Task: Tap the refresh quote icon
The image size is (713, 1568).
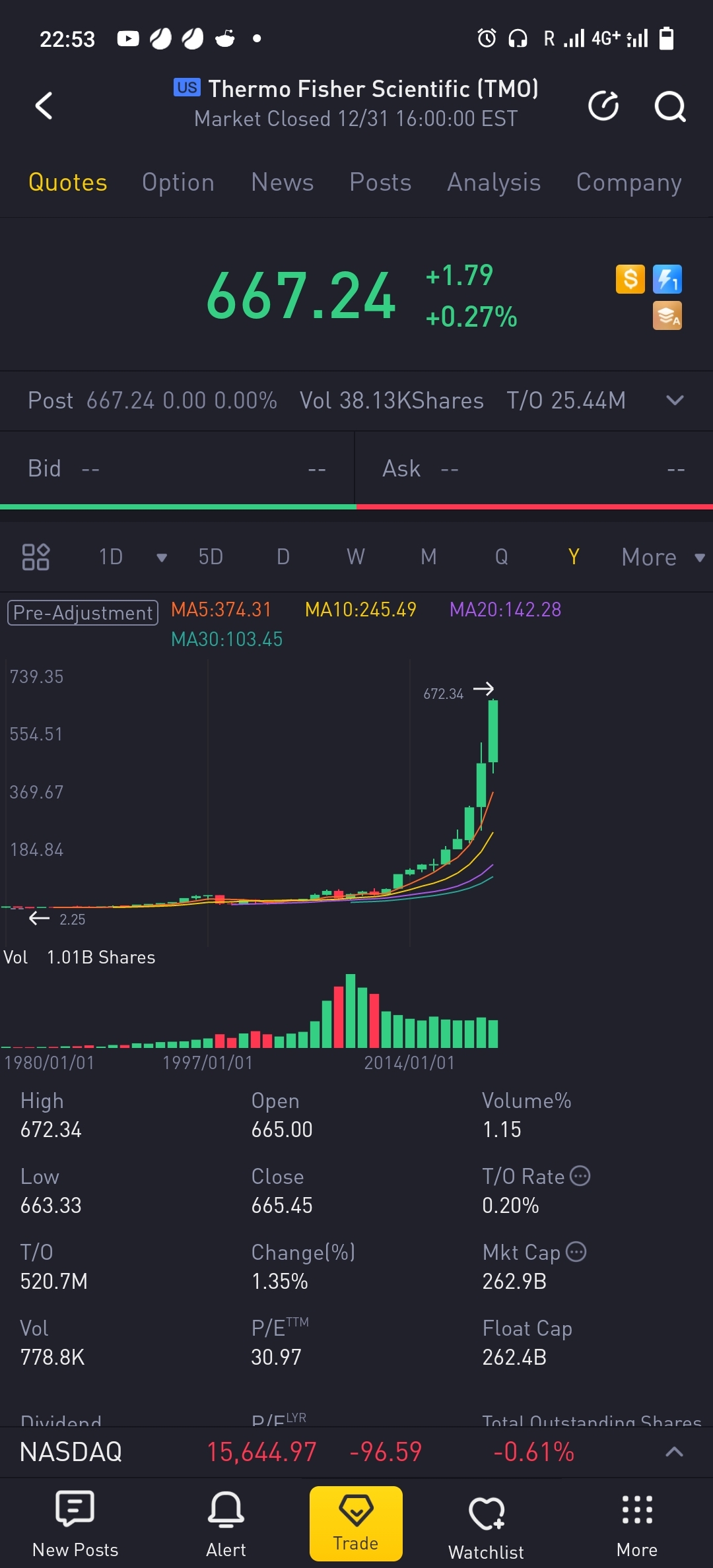Action: (x=603, y=106)
